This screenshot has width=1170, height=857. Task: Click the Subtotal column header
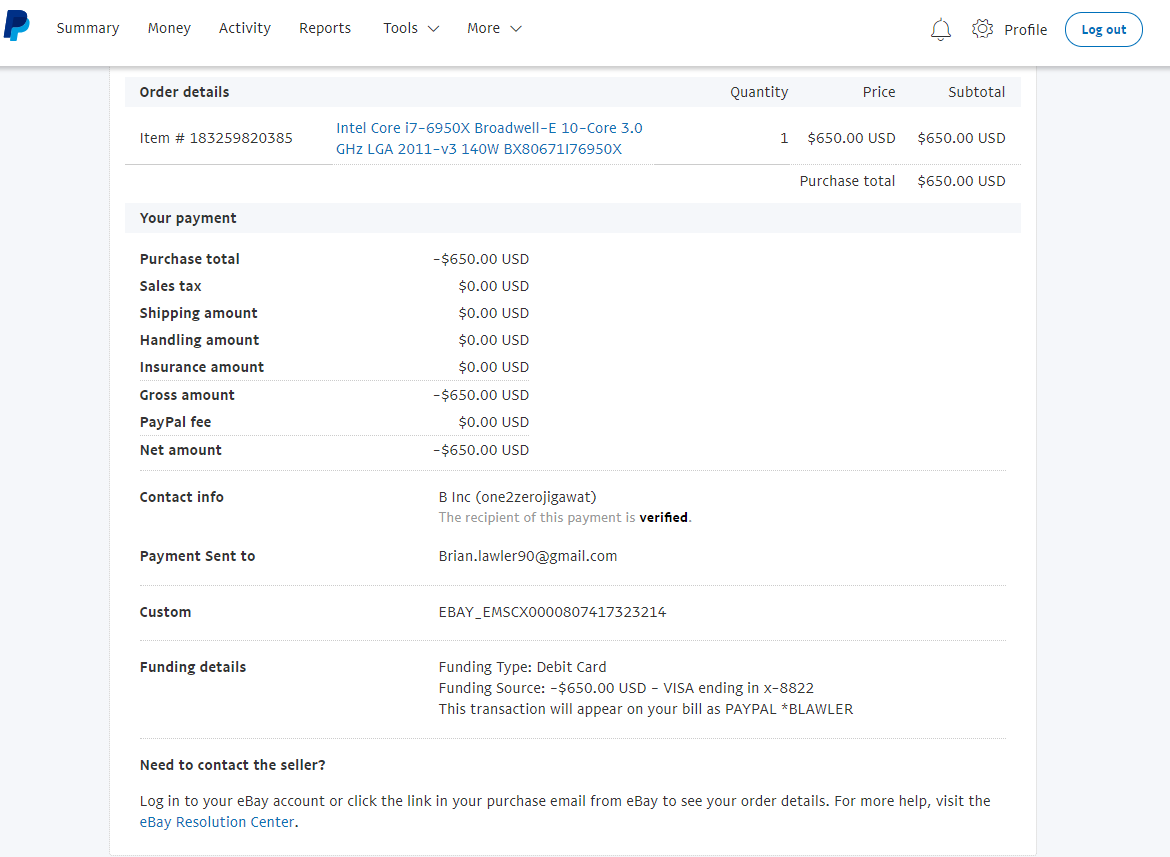[x=976, y=92]
